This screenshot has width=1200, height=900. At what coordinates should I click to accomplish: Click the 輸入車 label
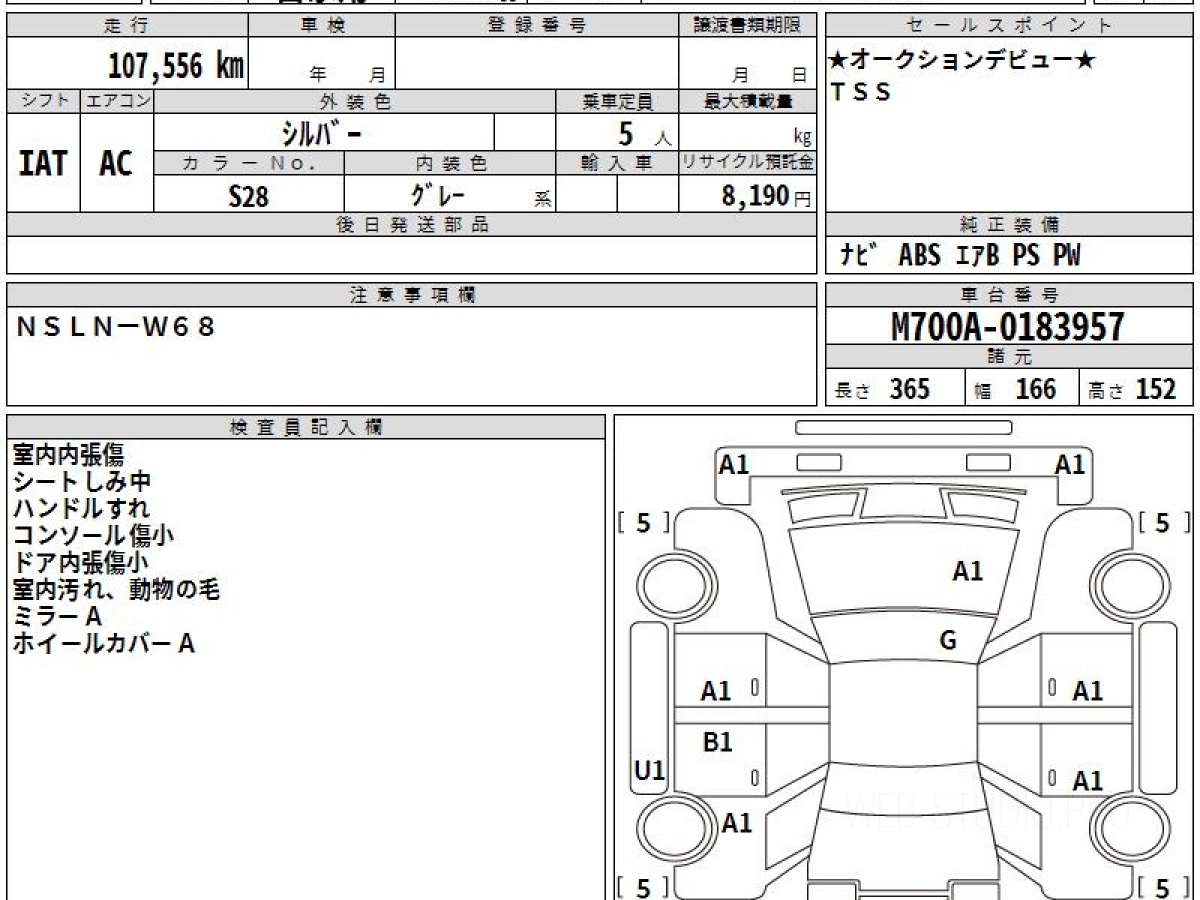[x=617, y=163]
